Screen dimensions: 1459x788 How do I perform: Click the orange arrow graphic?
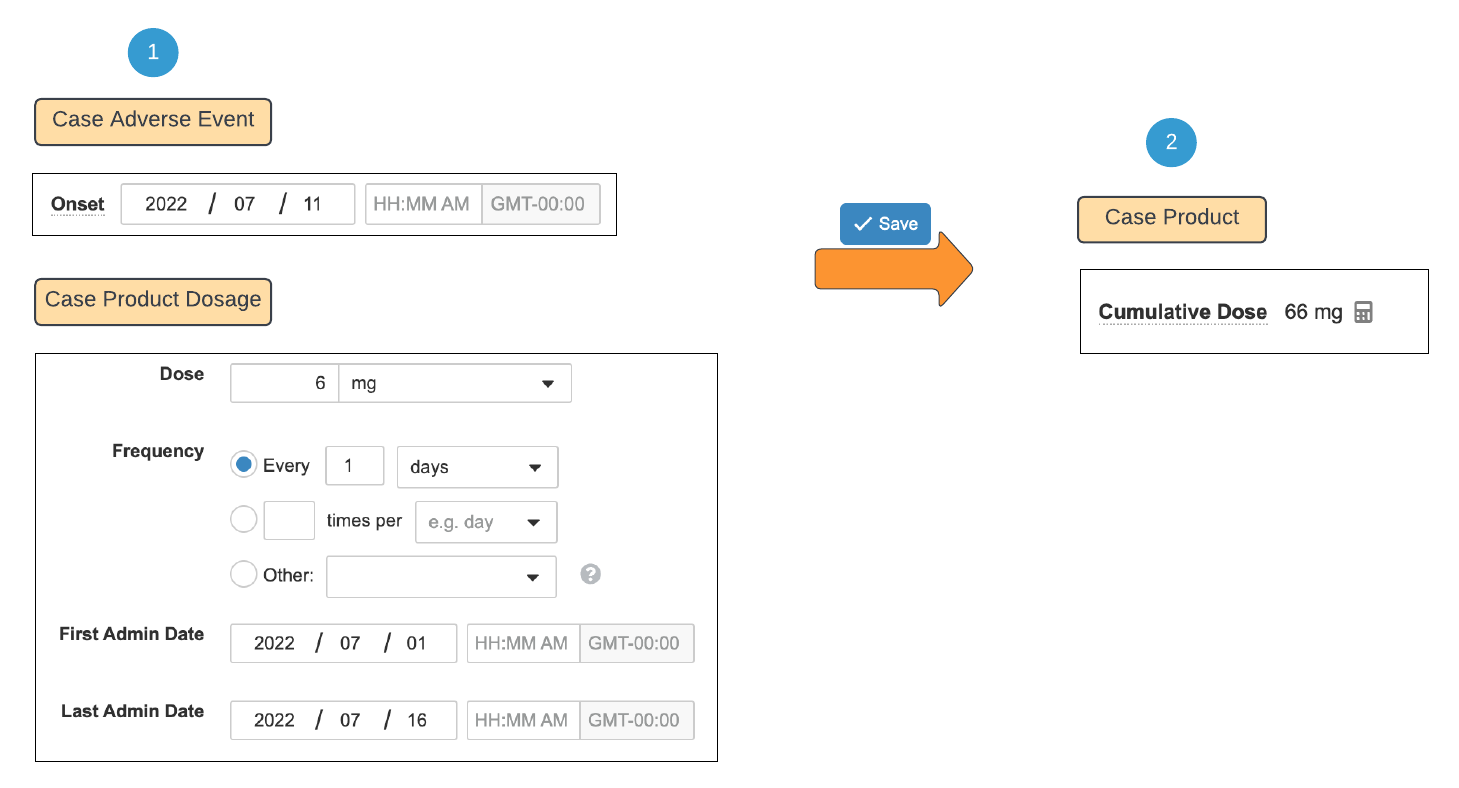(894, 269)
